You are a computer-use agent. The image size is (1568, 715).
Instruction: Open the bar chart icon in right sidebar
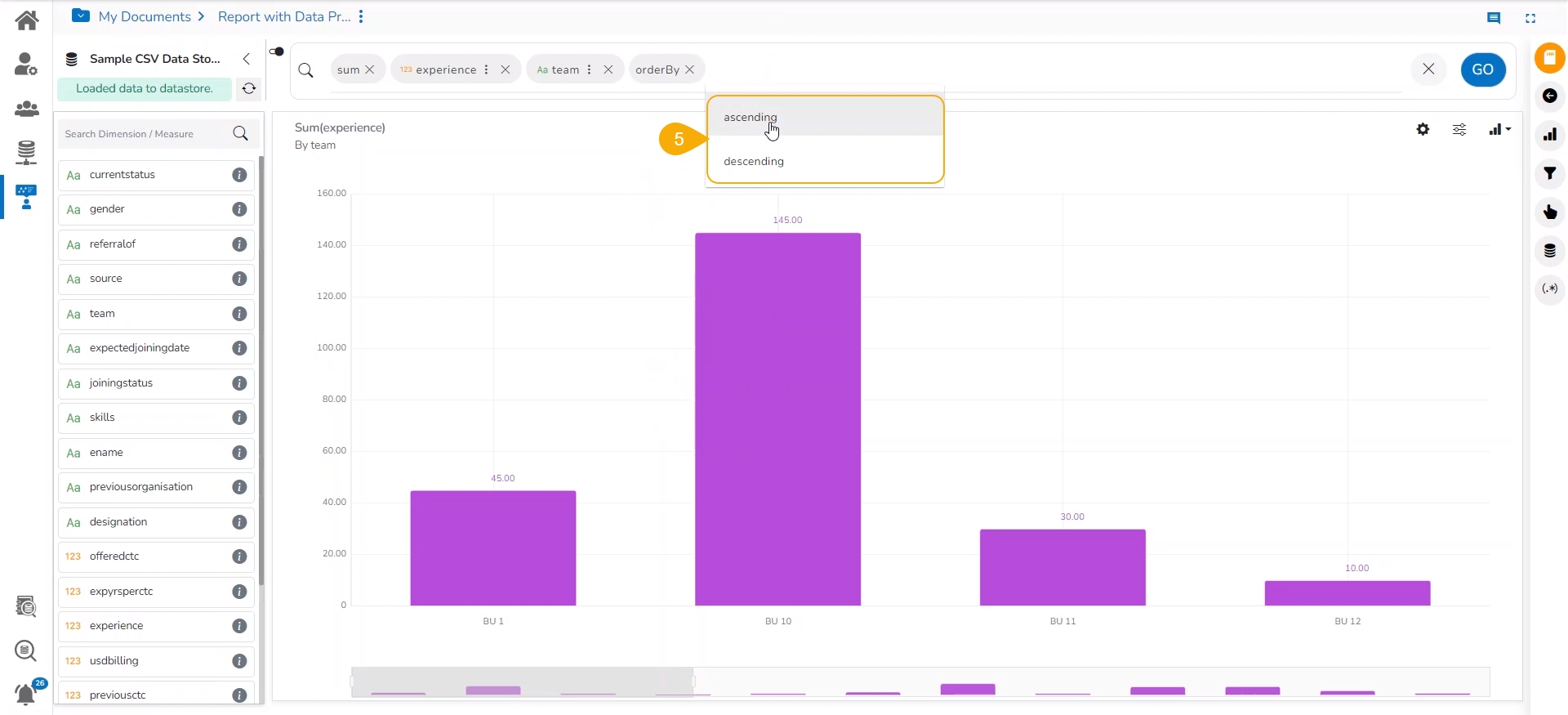1549,135
